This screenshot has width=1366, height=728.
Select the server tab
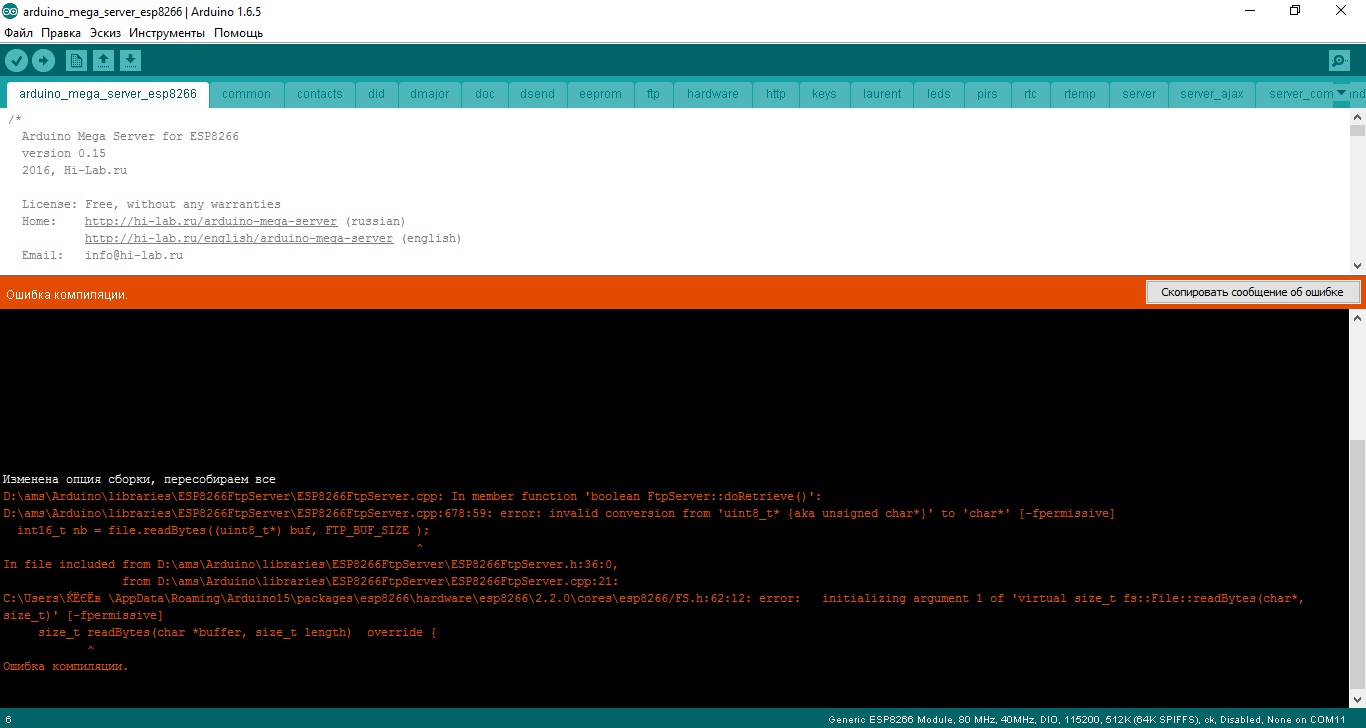(x=1139, y=94)
